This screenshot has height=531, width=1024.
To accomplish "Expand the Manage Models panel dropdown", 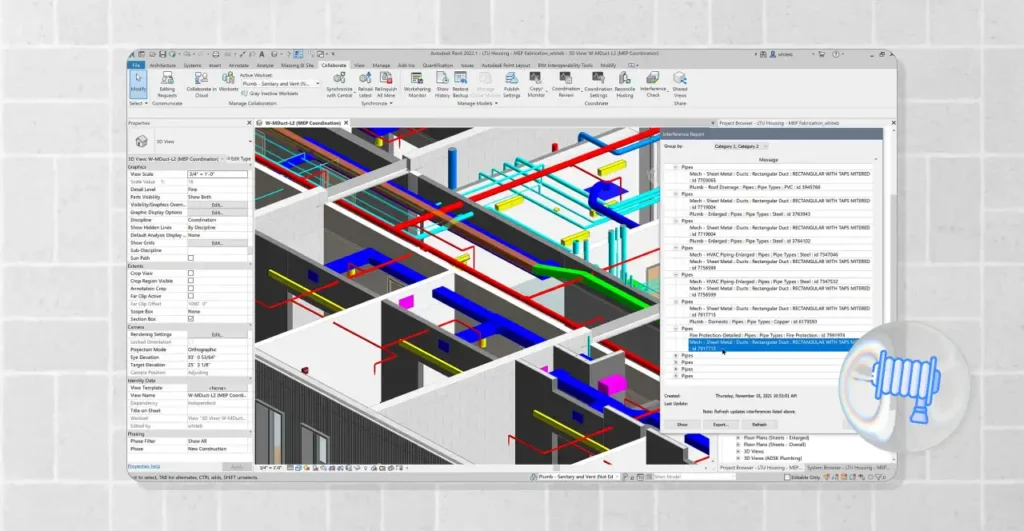I will click(x=477, y=103).
